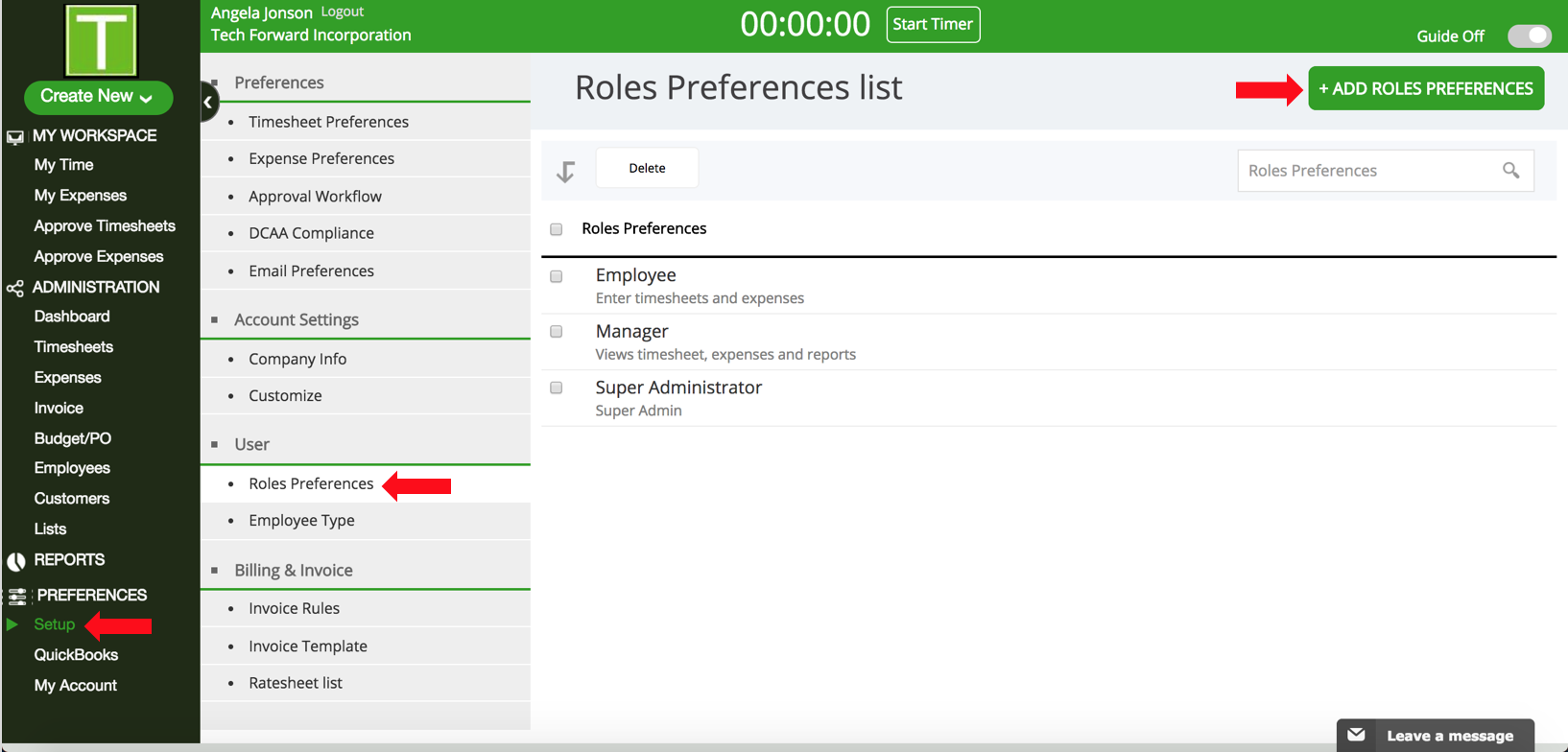This screenshot has width=1568, height=752.
Task: Toggle the Guide Off switch
Action: (x=1528, y=35)
